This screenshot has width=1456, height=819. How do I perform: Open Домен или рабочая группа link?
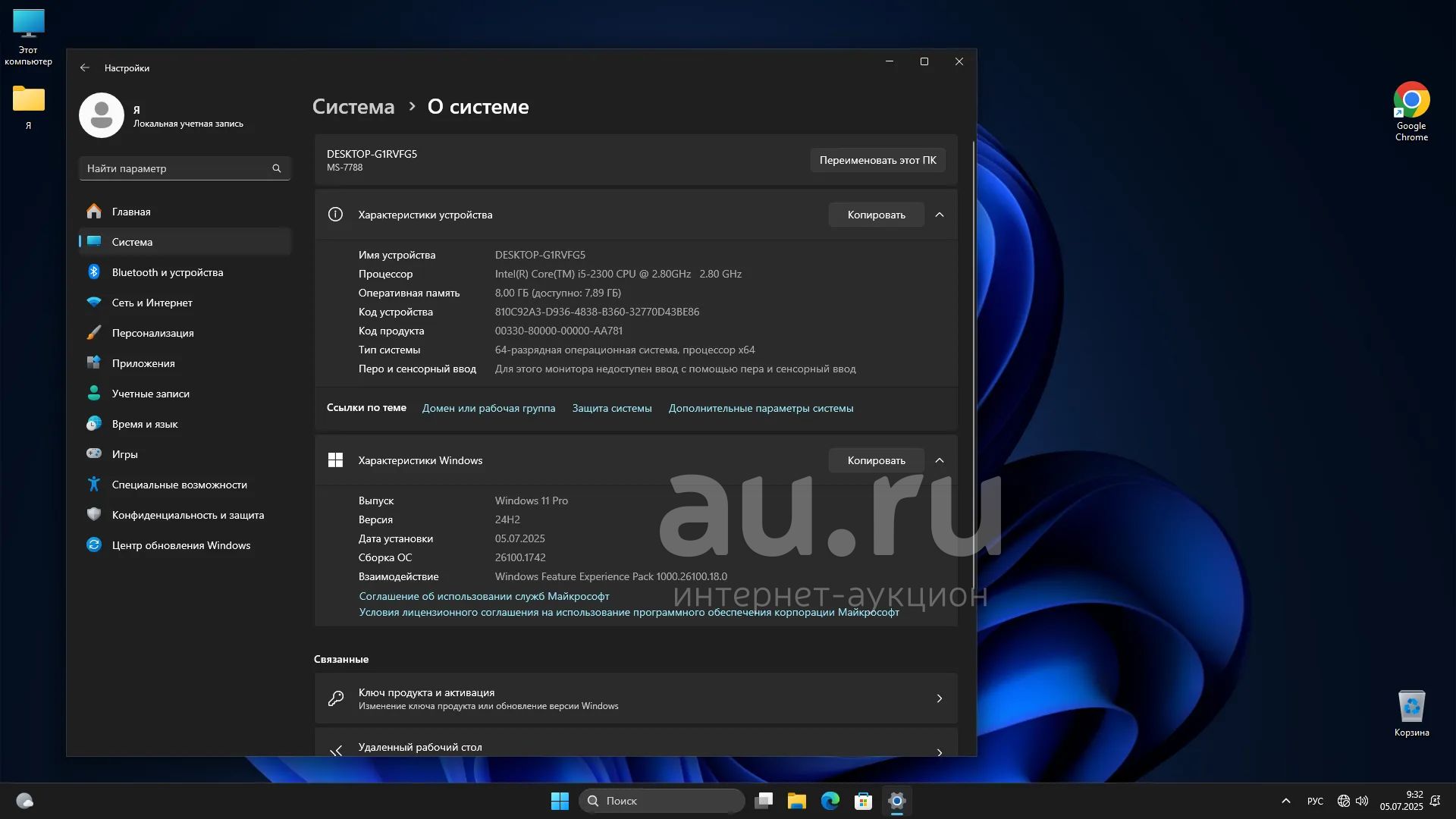488,408
